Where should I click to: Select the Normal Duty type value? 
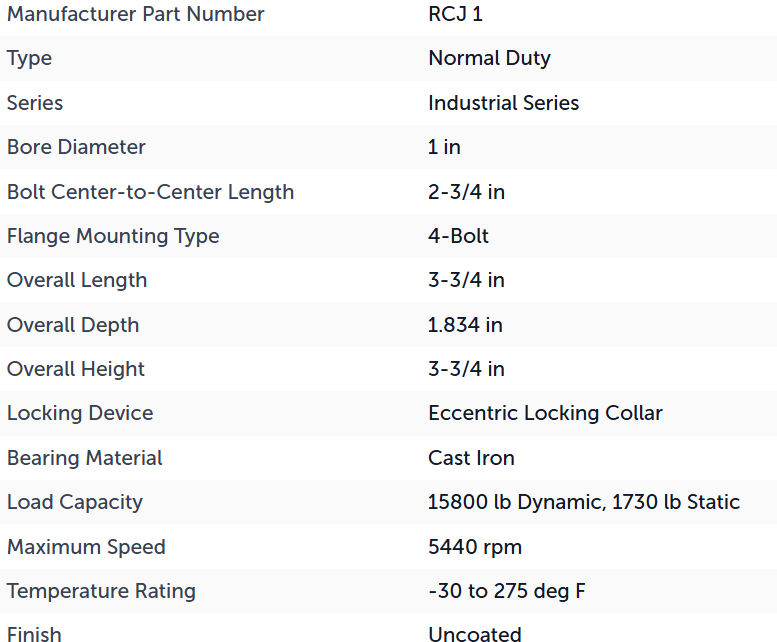(x=489, y=58)
